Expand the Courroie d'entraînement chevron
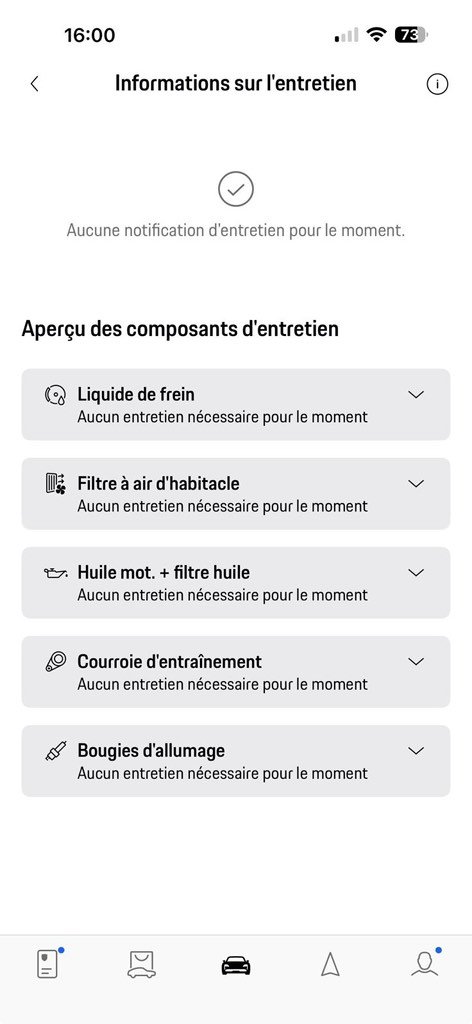Screen dimensions: 472x1024 pos(416,662)
